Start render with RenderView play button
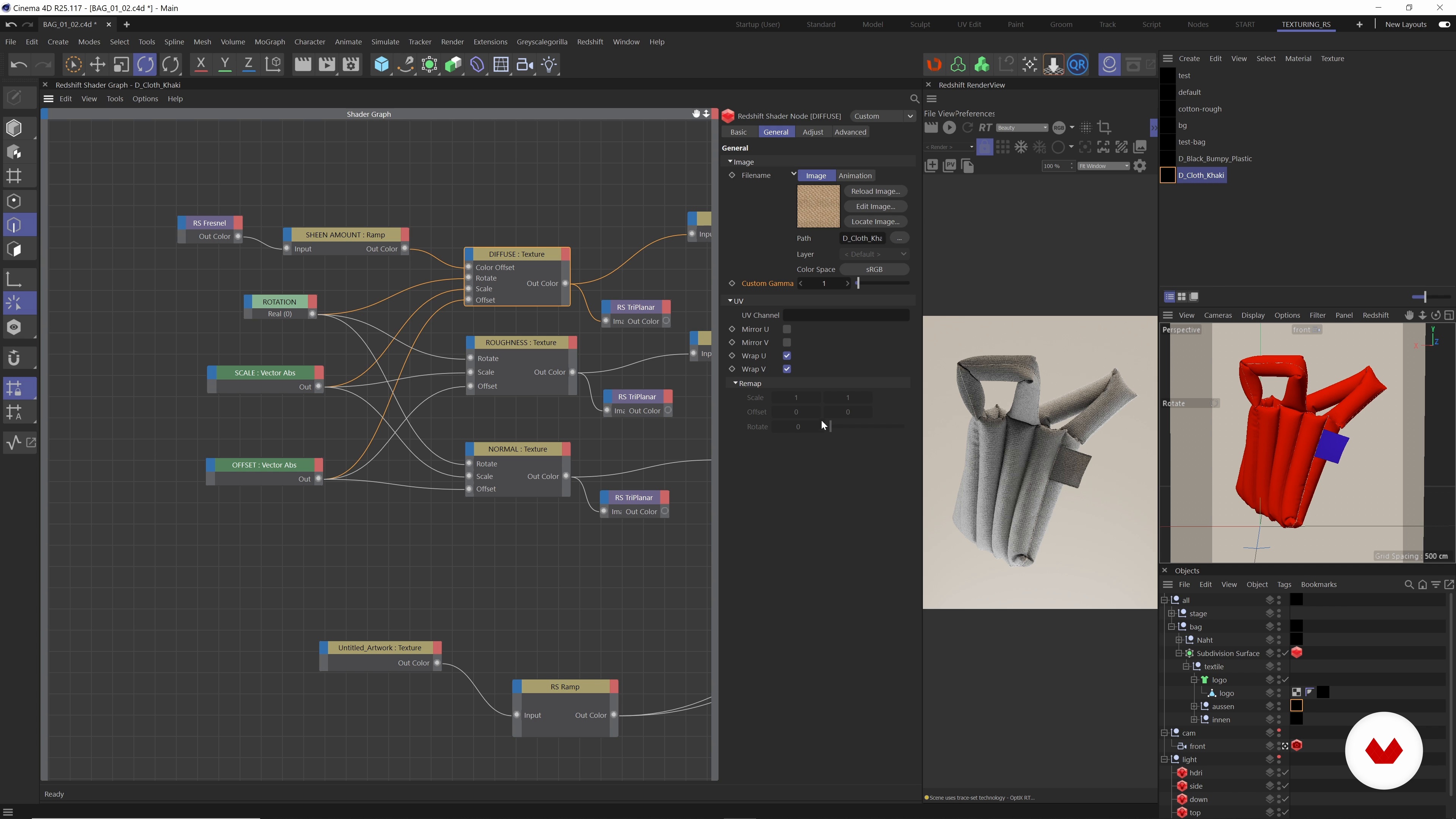This screenshot has height=819, width=1456. coord(949,128)
